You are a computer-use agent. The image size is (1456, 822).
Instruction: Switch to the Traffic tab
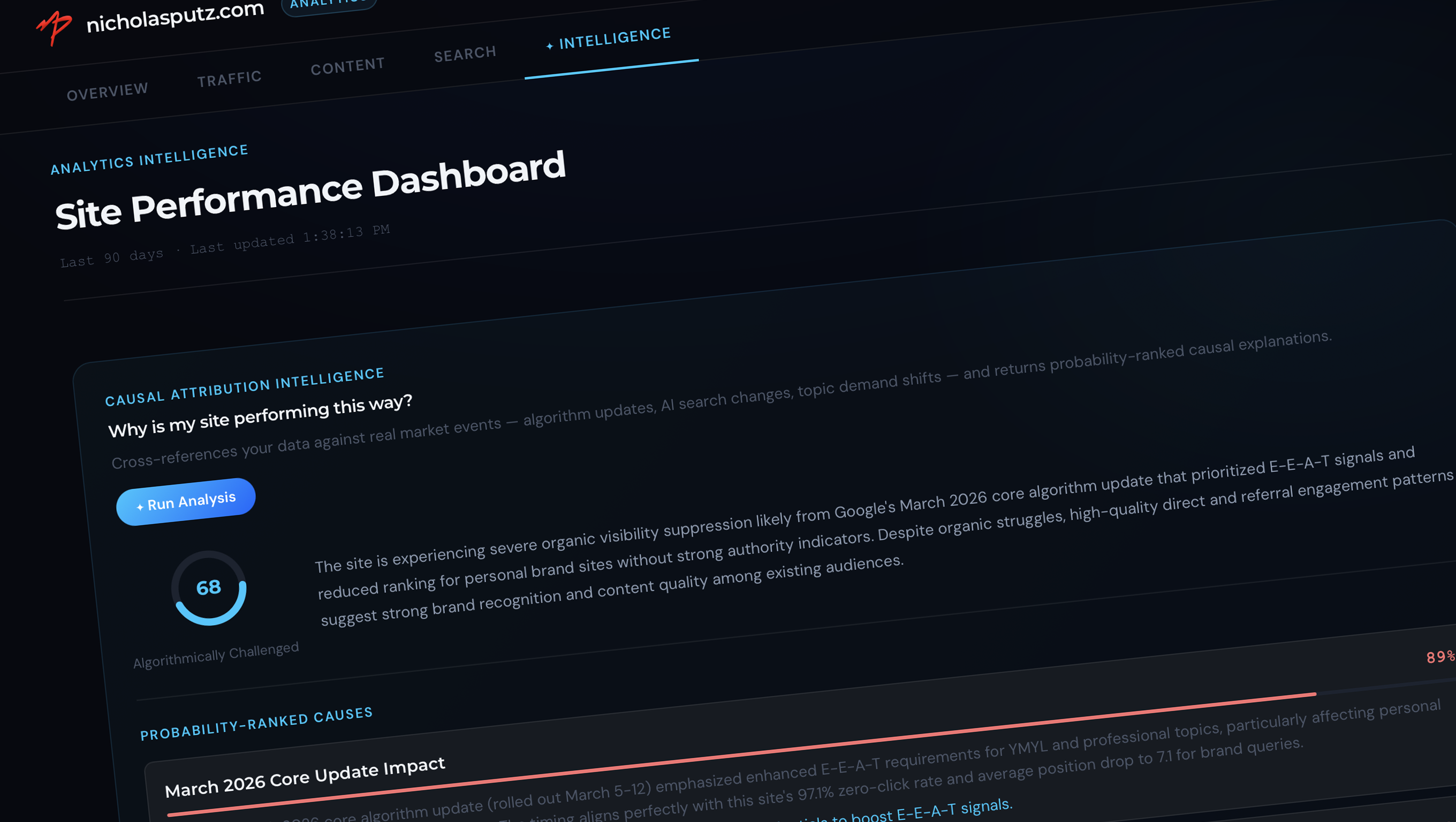[229, 79]
